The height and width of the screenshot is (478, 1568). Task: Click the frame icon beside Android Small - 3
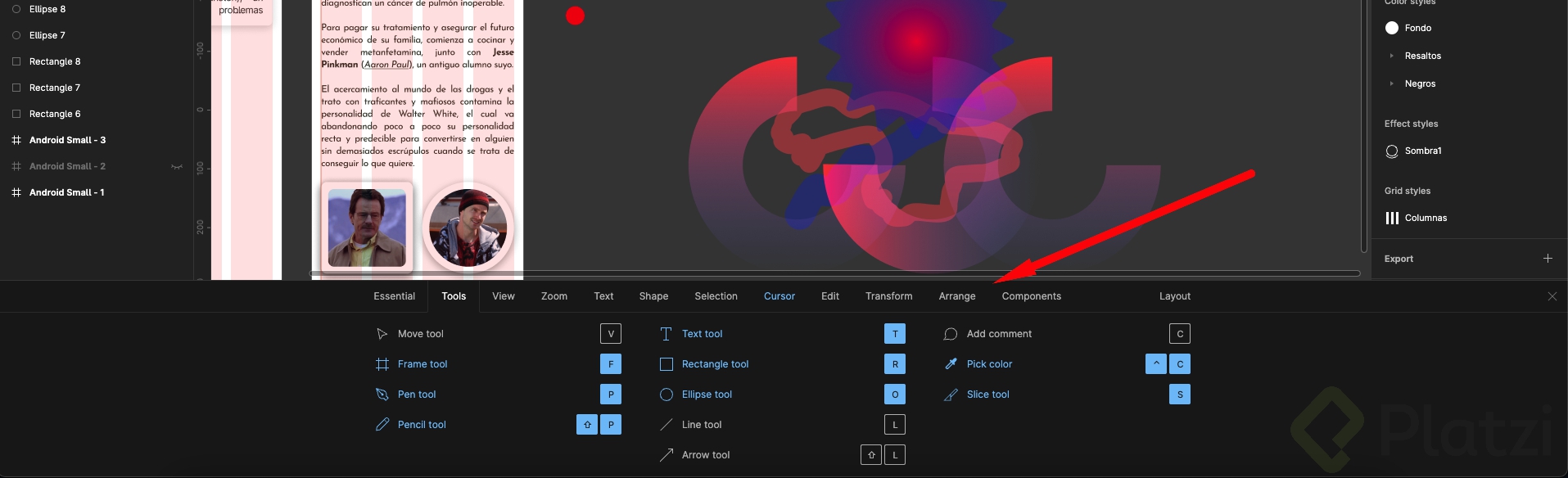pos(16,140)
